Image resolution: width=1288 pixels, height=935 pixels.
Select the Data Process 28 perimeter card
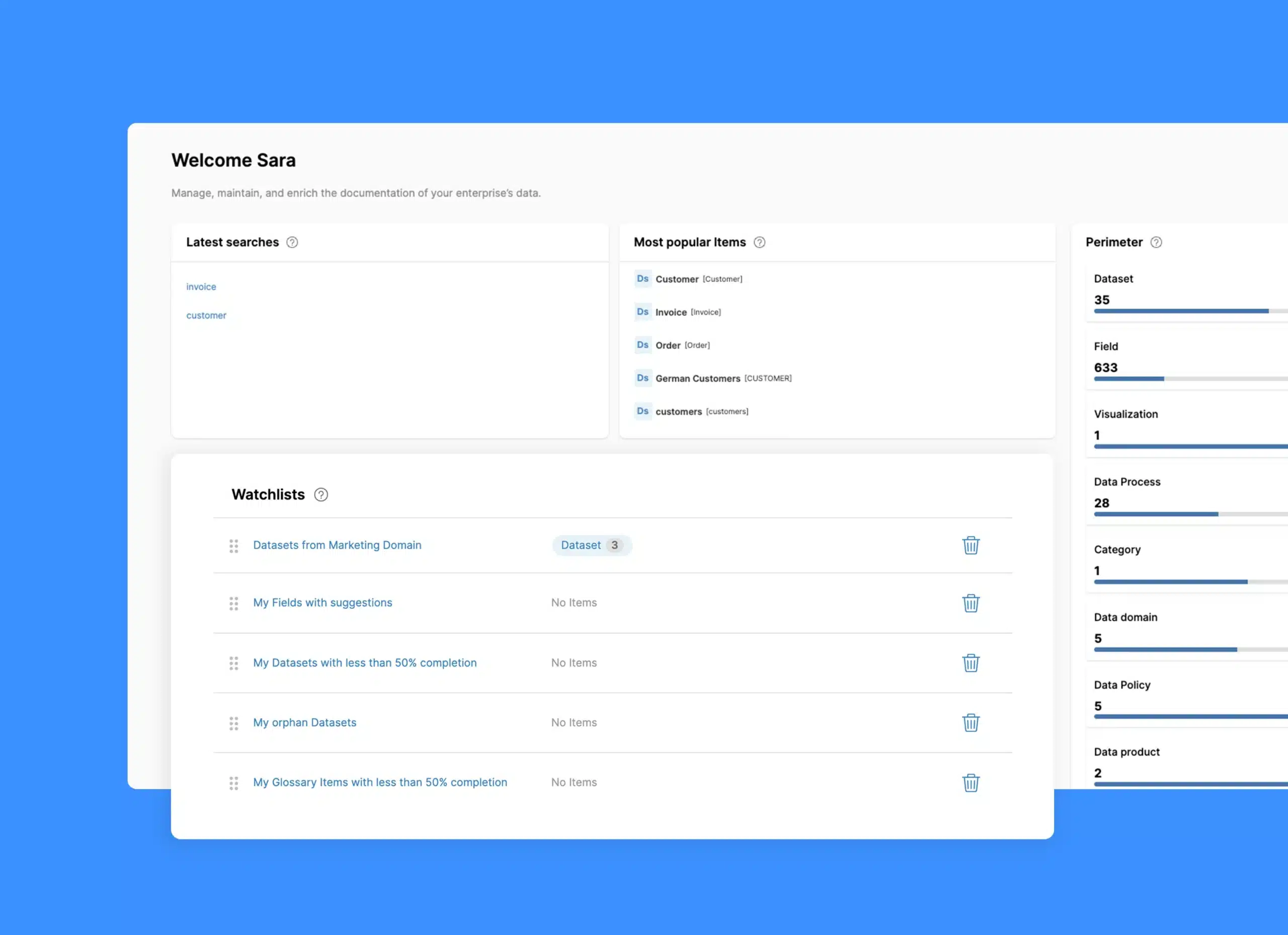pos(1187,495)
